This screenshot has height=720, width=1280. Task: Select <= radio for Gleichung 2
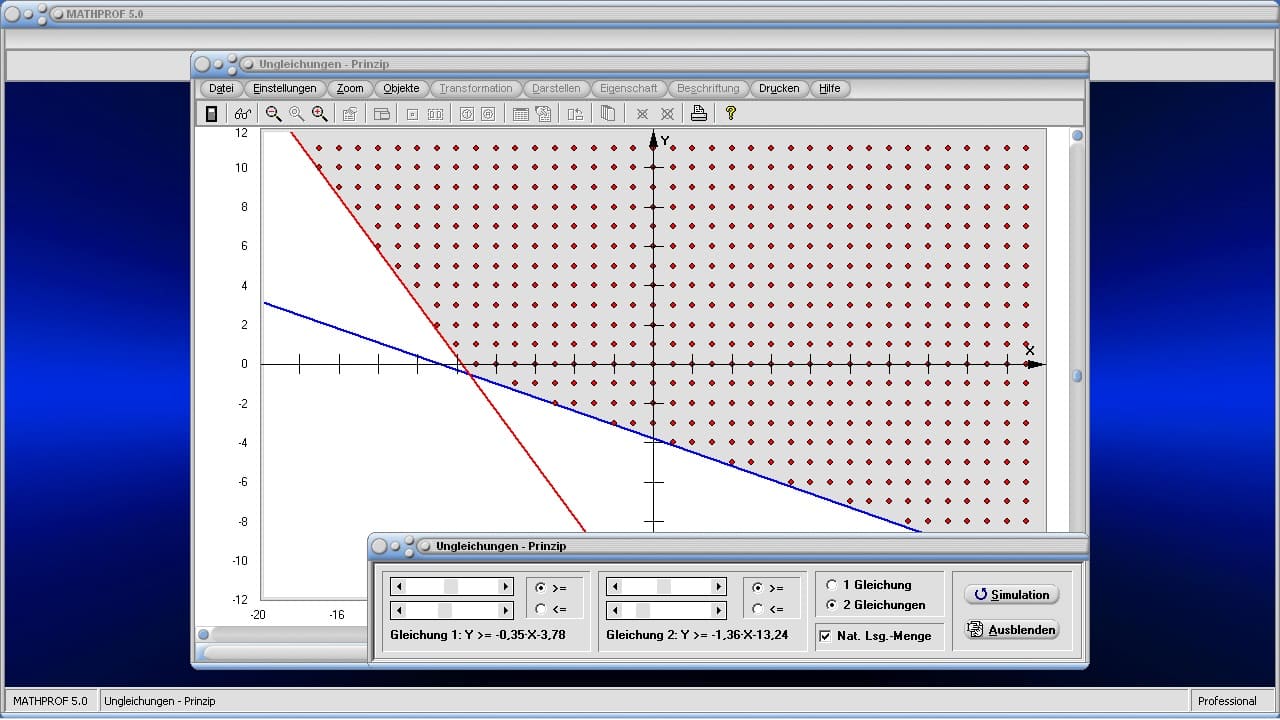point(758,609)
